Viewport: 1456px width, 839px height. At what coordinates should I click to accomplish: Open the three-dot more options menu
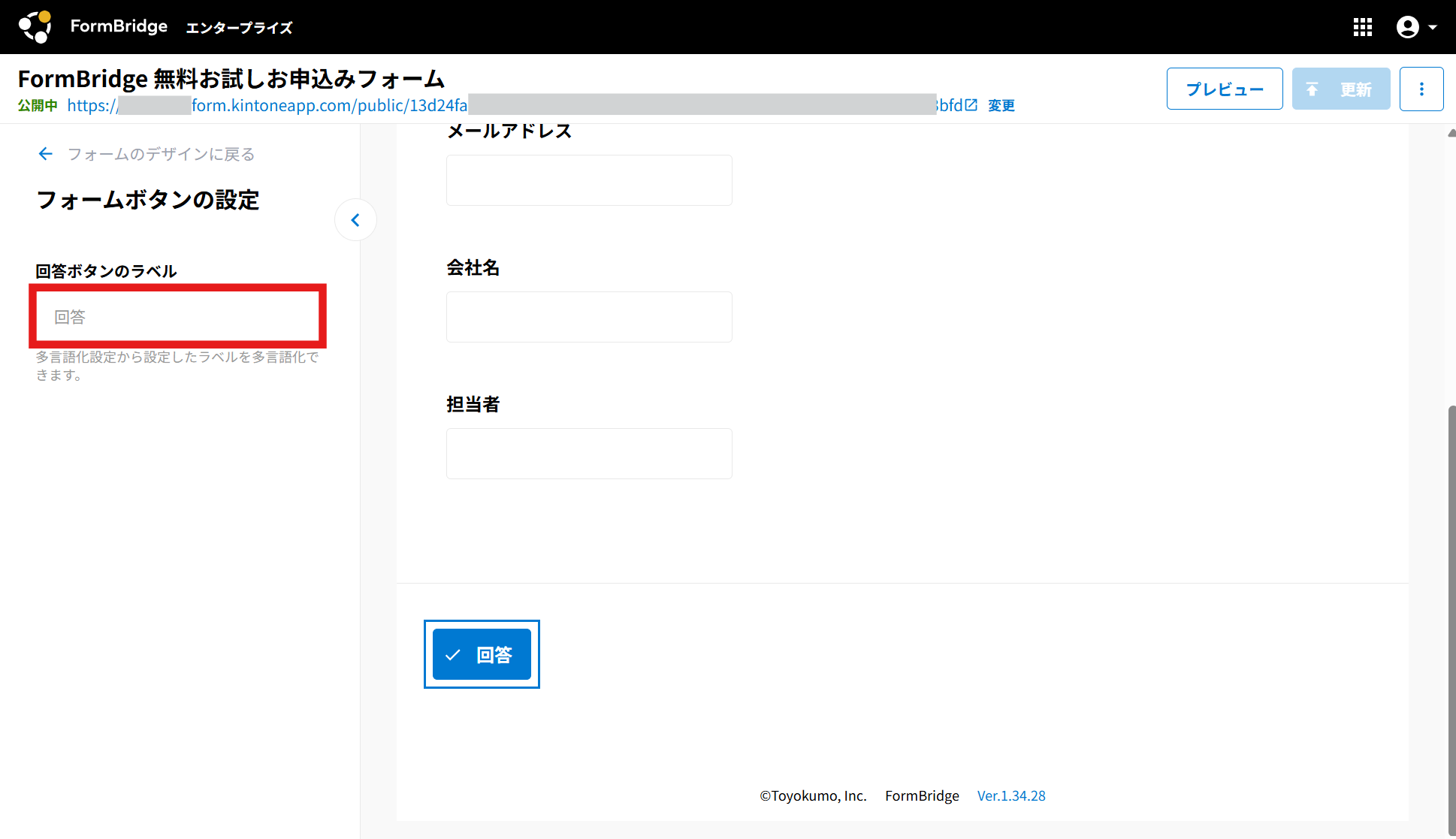pyautogui.click(x=1421, y=89)
